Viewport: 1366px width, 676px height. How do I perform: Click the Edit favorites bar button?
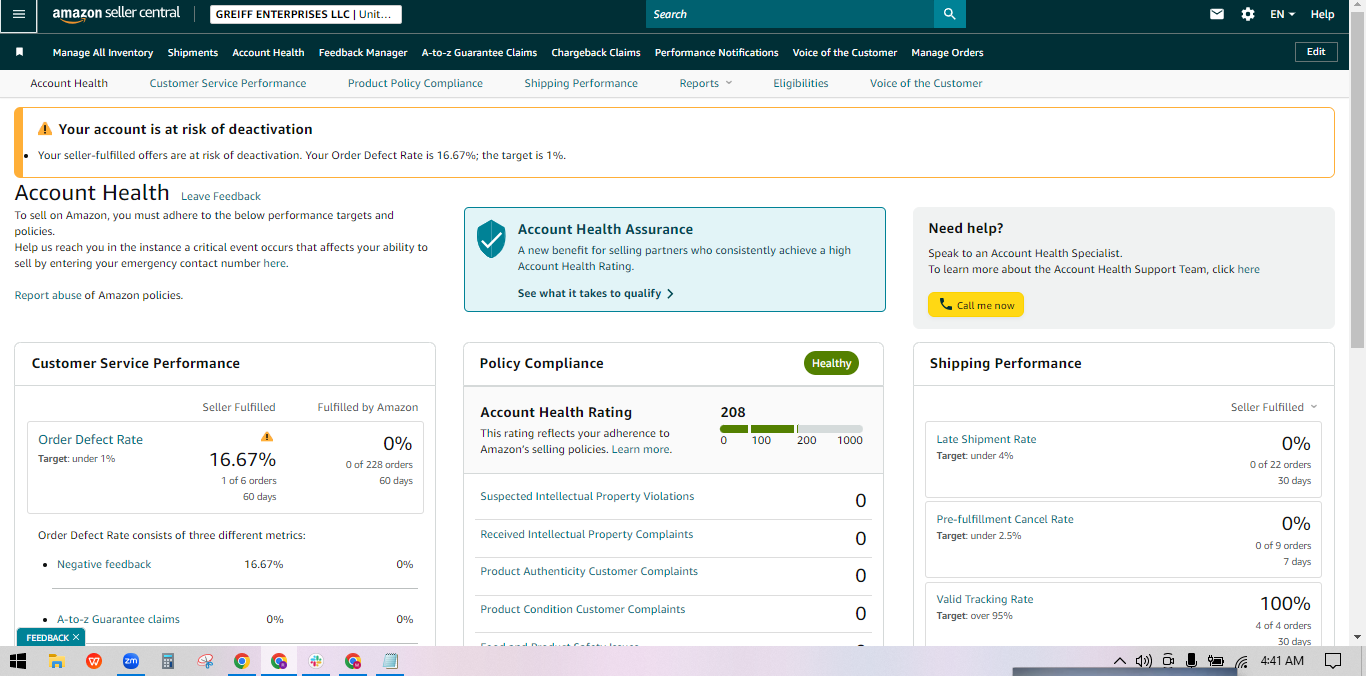1316,52
